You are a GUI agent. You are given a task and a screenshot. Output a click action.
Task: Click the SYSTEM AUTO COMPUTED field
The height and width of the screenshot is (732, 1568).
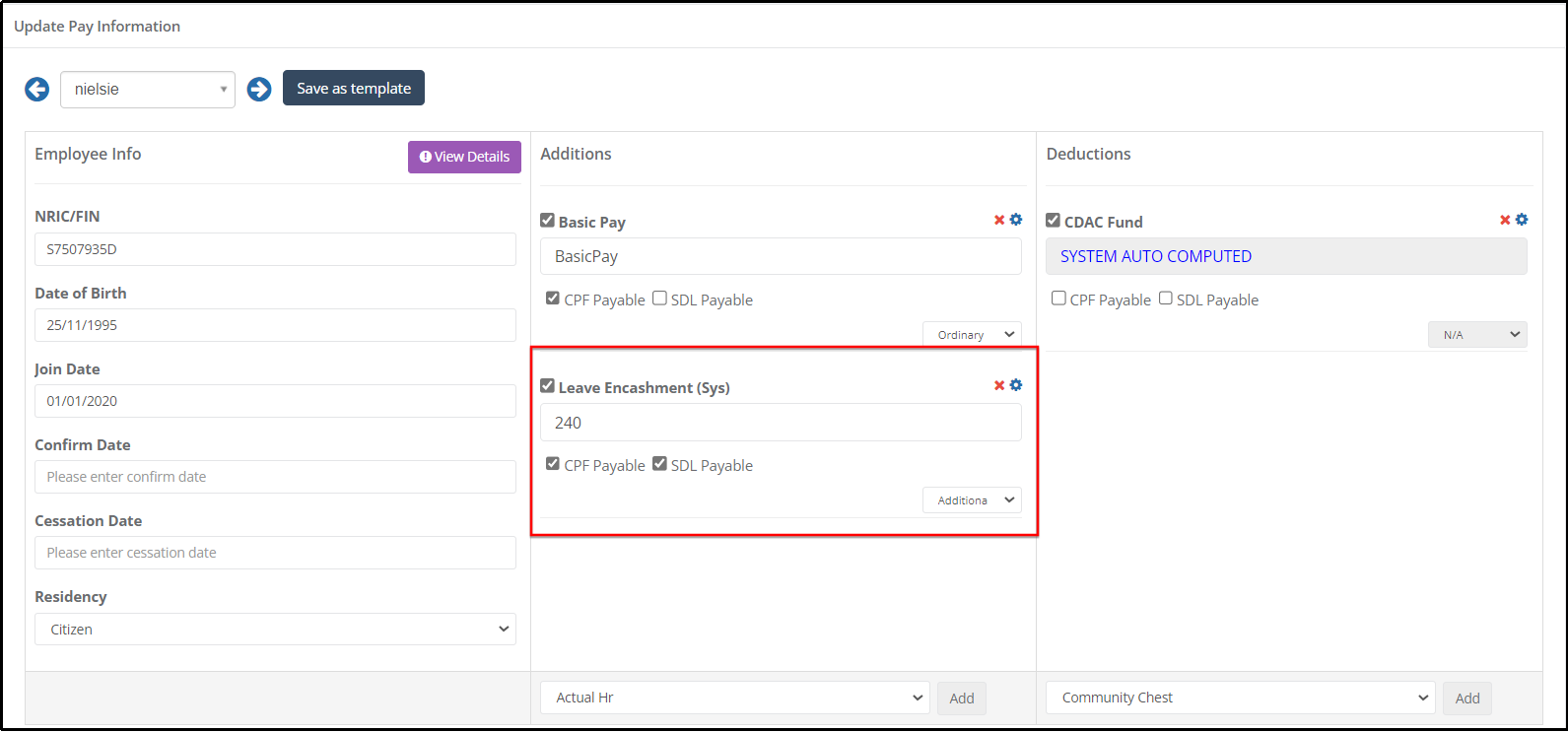pos(1286,256)
